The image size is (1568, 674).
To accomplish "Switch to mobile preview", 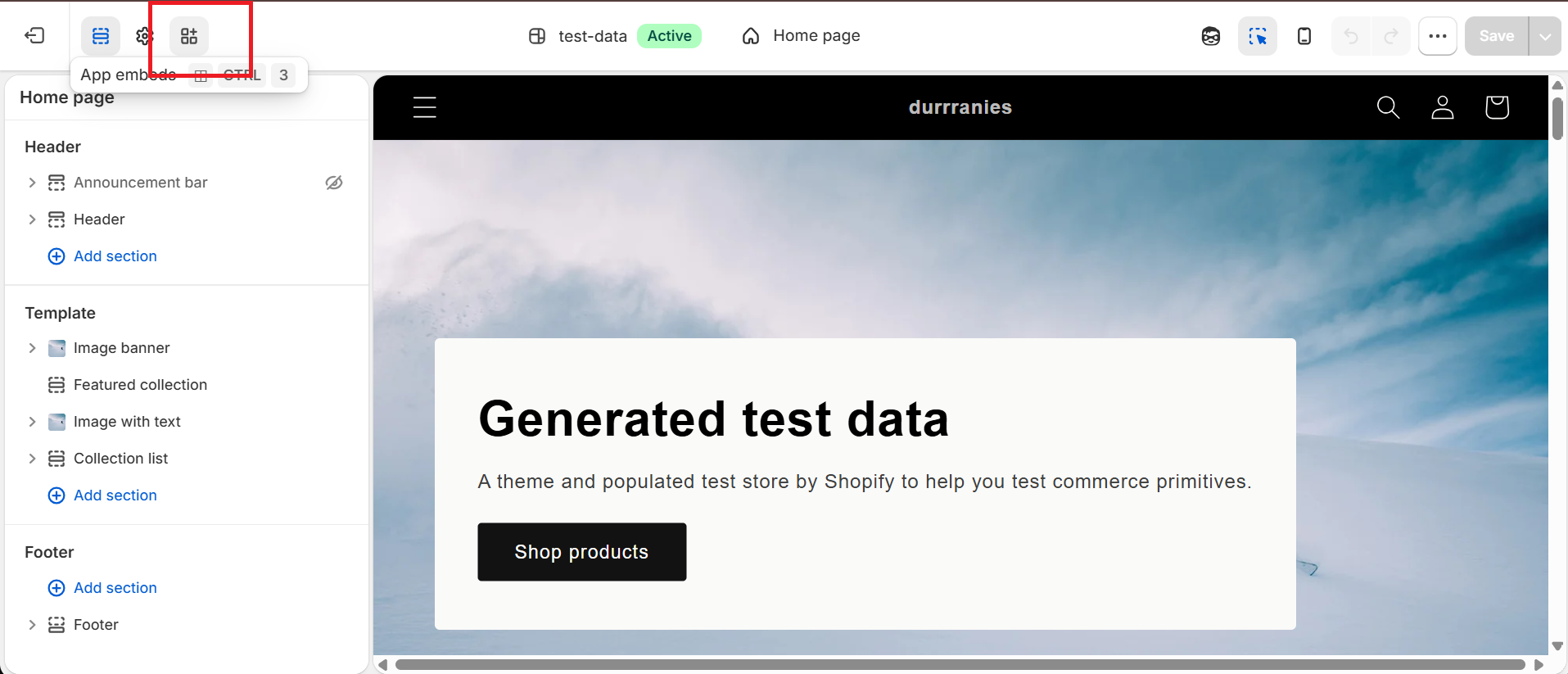I will click(1304, 36).
